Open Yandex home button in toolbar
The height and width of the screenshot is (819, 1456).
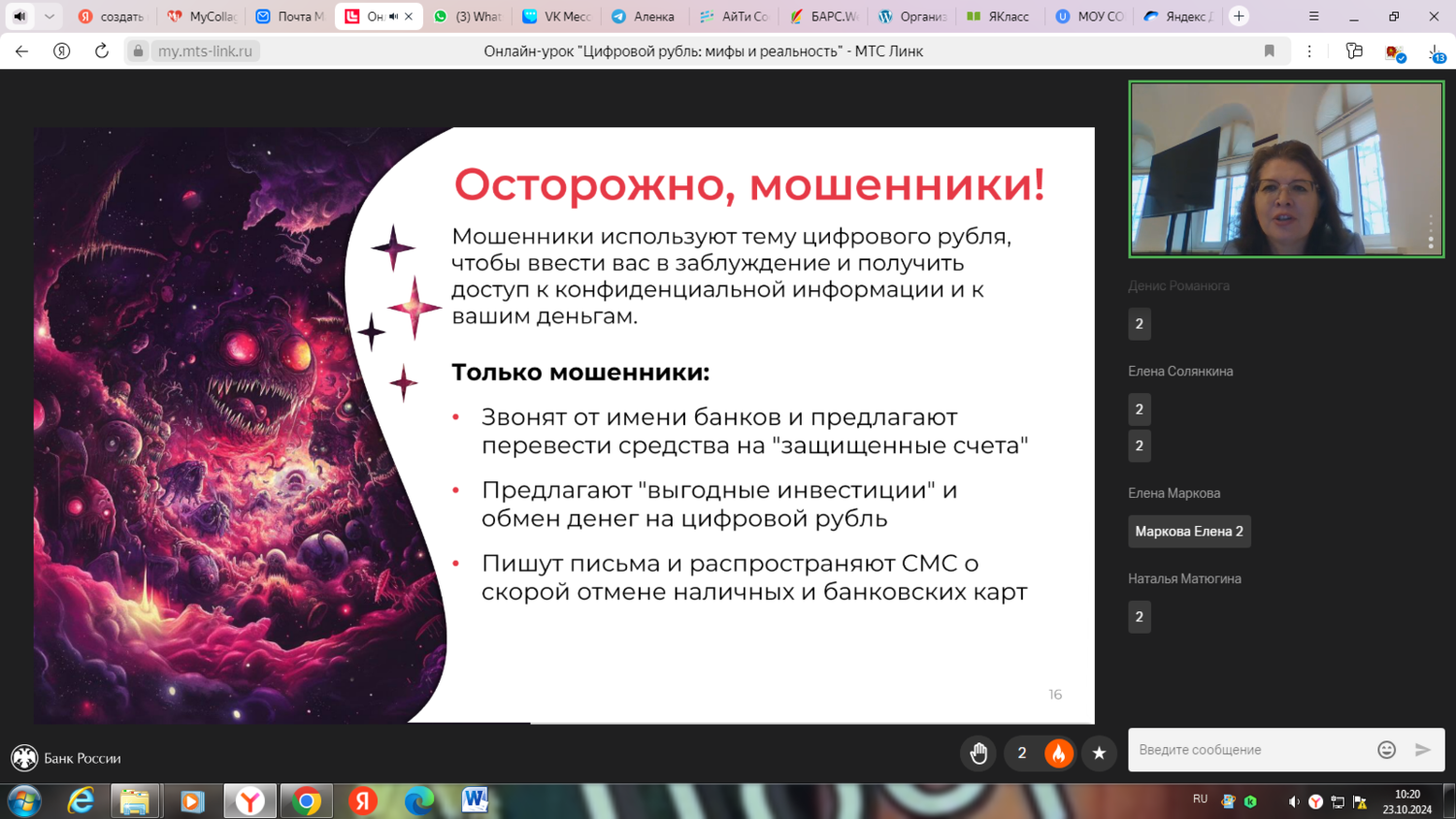pyautogui.click(x=61, y=50)
